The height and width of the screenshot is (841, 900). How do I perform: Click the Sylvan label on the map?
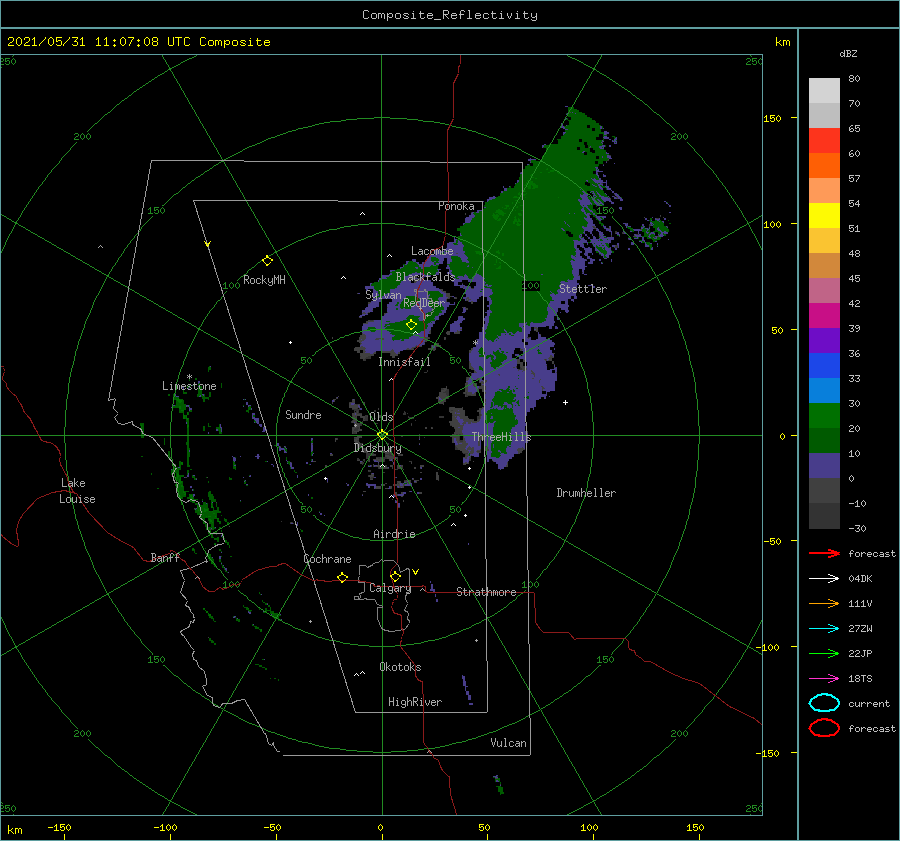tap(383, 295)
